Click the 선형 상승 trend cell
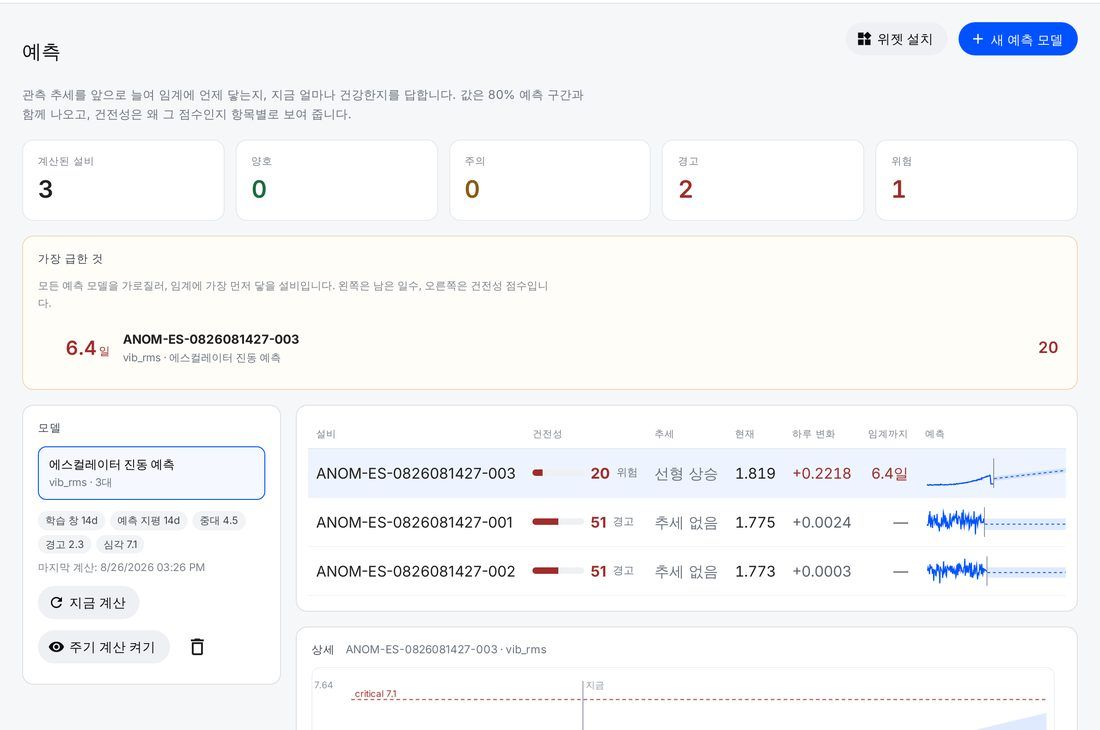 tap(686, 474)
